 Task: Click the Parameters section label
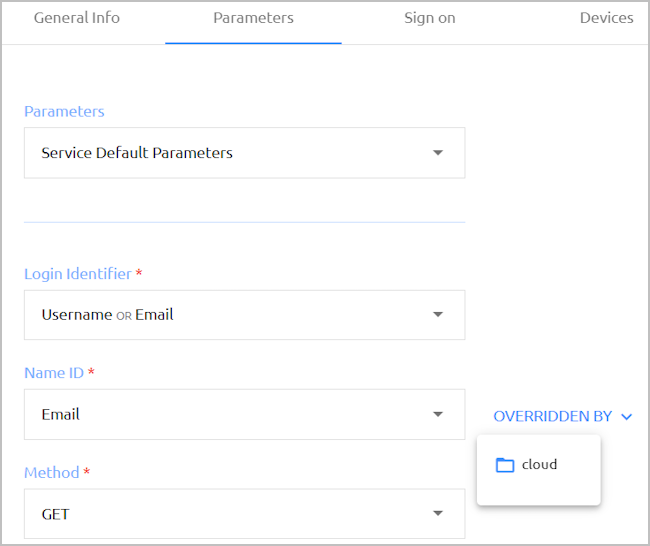pos(64,112)
